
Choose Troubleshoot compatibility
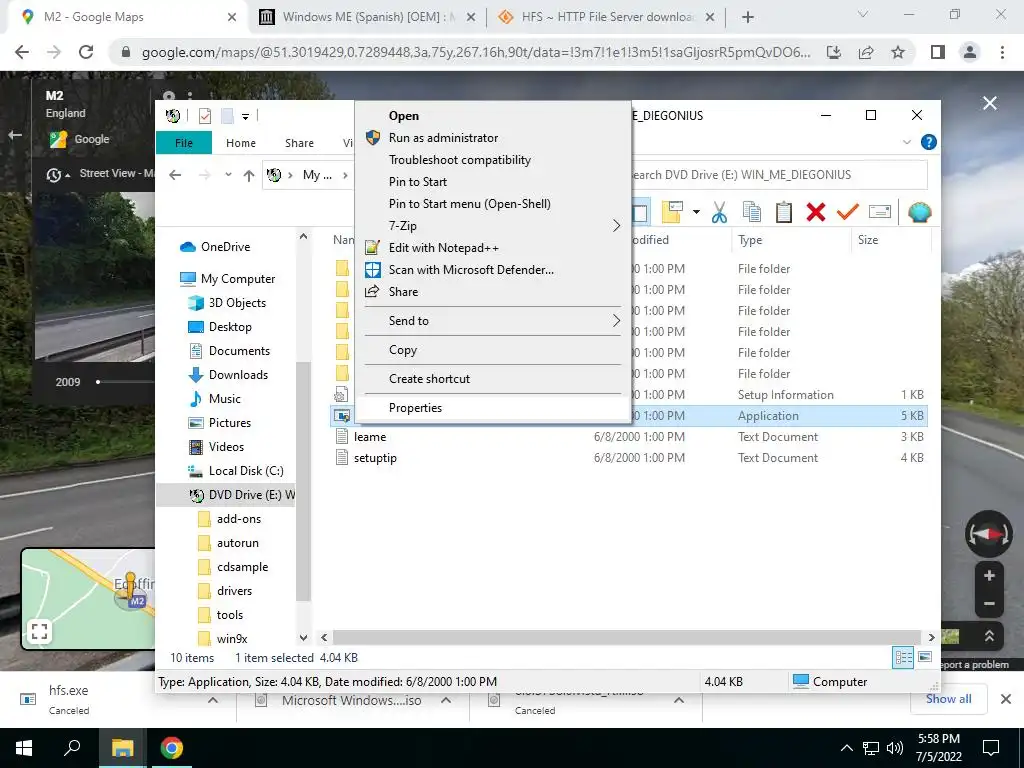493,160
